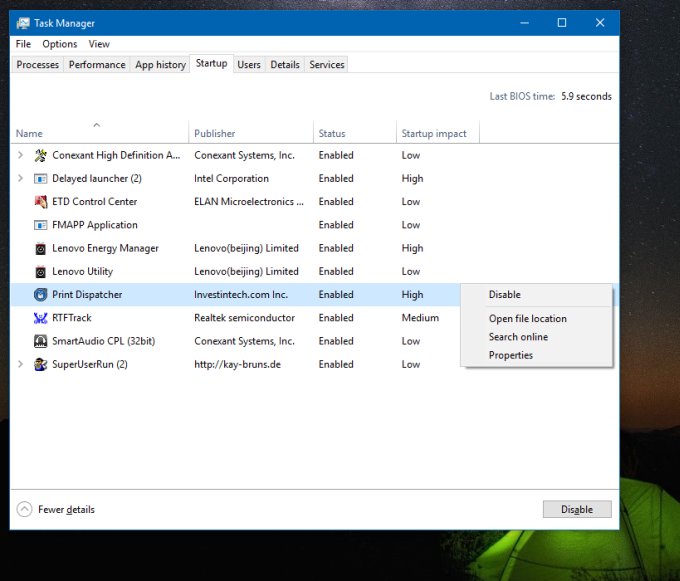The image size is (680, 581).
Task: Choose Disable from the context menu
Action: pos(504,295)
